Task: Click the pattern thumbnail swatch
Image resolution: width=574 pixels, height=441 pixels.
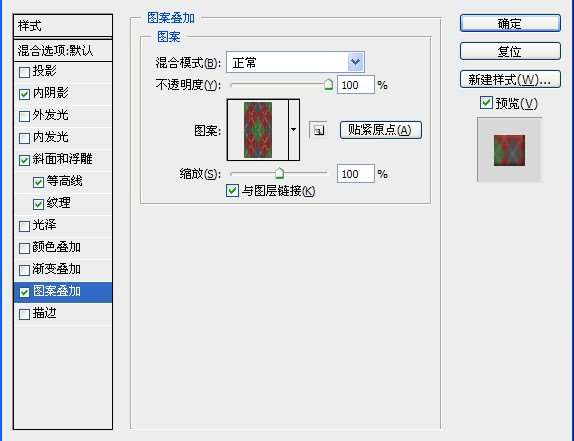Action: pos(258,130)
